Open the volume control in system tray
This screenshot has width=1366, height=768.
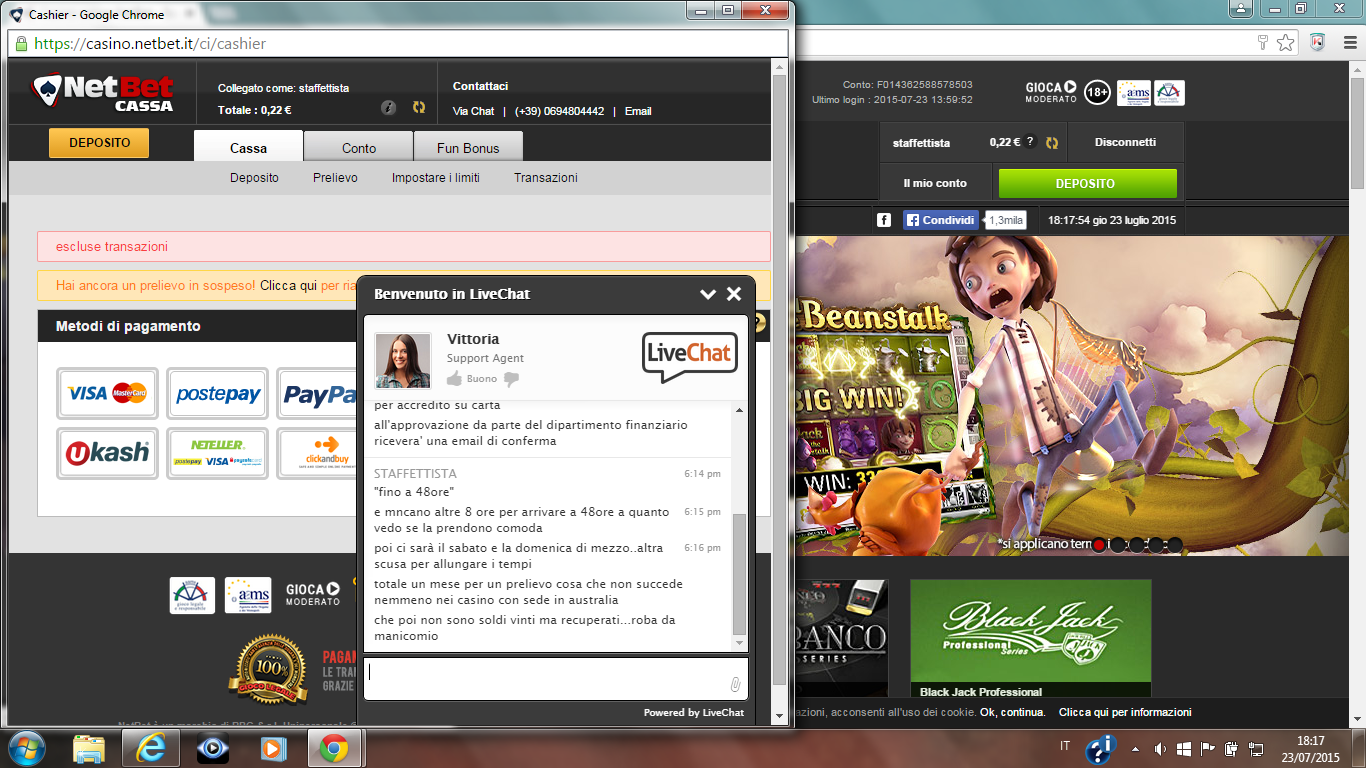pos(1160,748)
